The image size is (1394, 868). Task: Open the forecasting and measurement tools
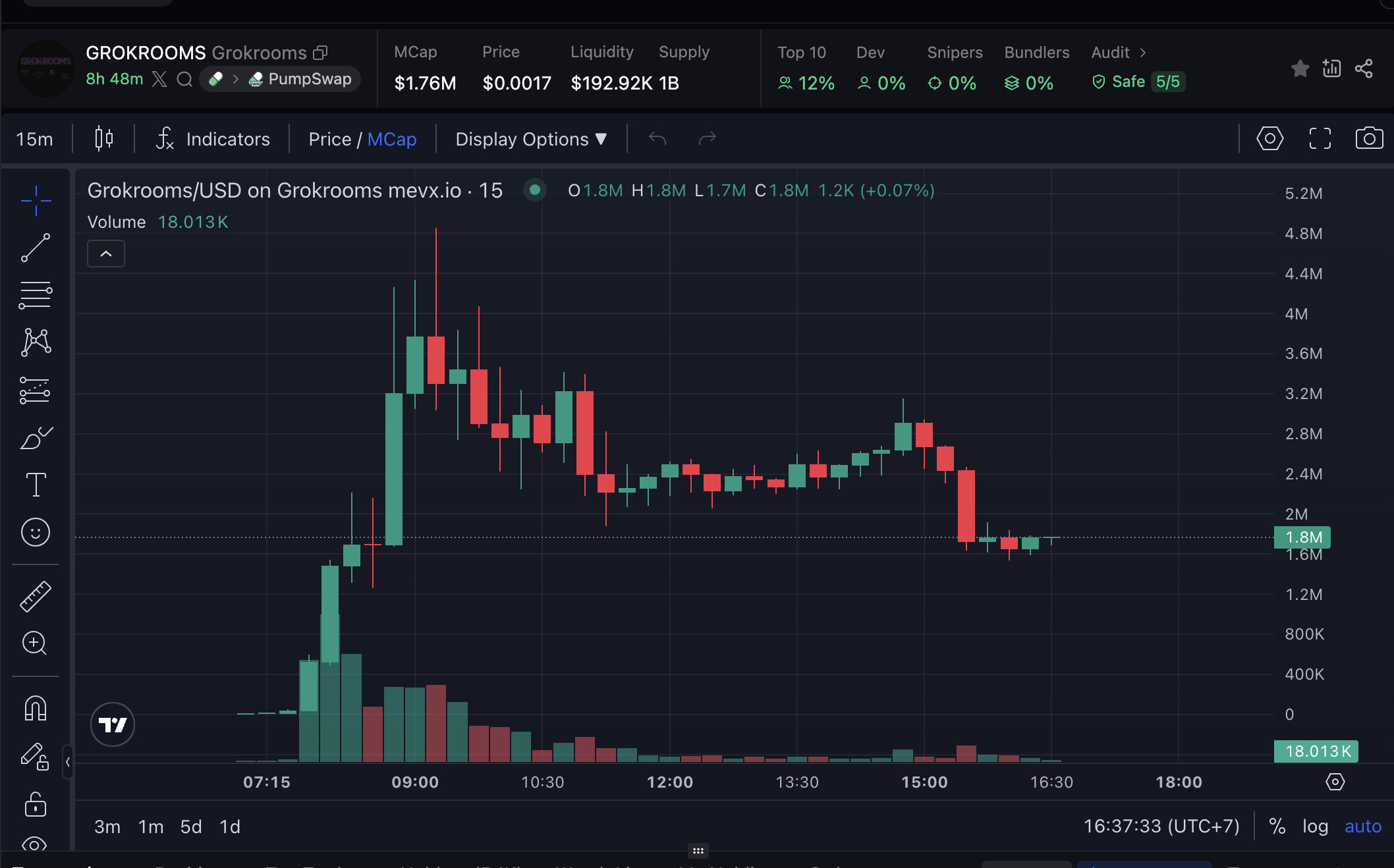pyautogui.click(x=36, y=390)
